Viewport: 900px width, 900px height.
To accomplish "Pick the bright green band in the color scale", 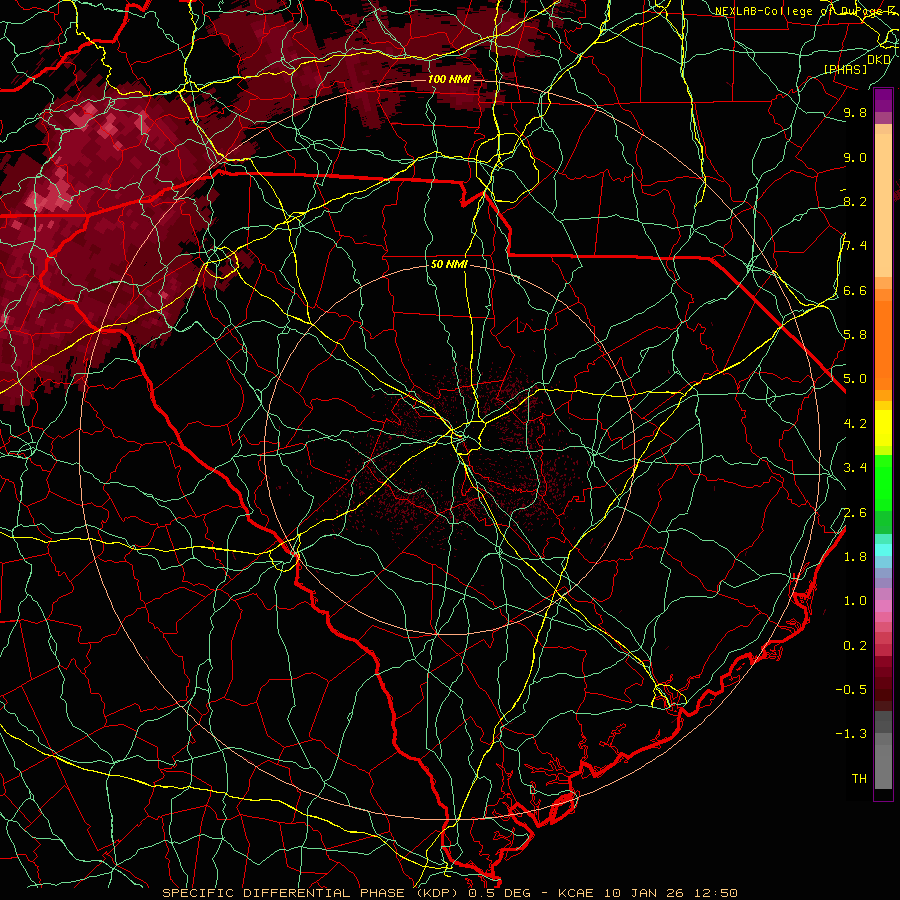I will 883,482.
